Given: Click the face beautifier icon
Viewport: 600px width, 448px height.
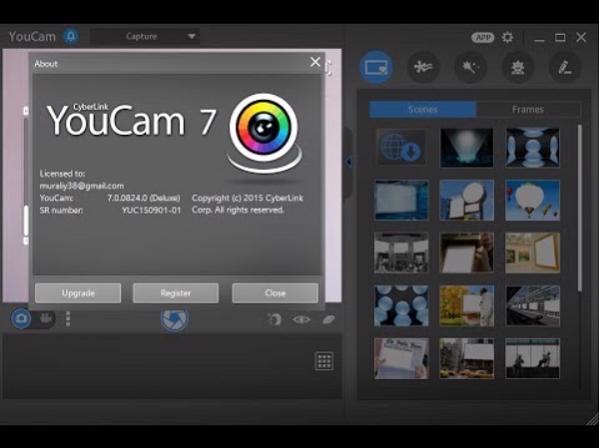Looking at the screenshot, I should [274, 319].
